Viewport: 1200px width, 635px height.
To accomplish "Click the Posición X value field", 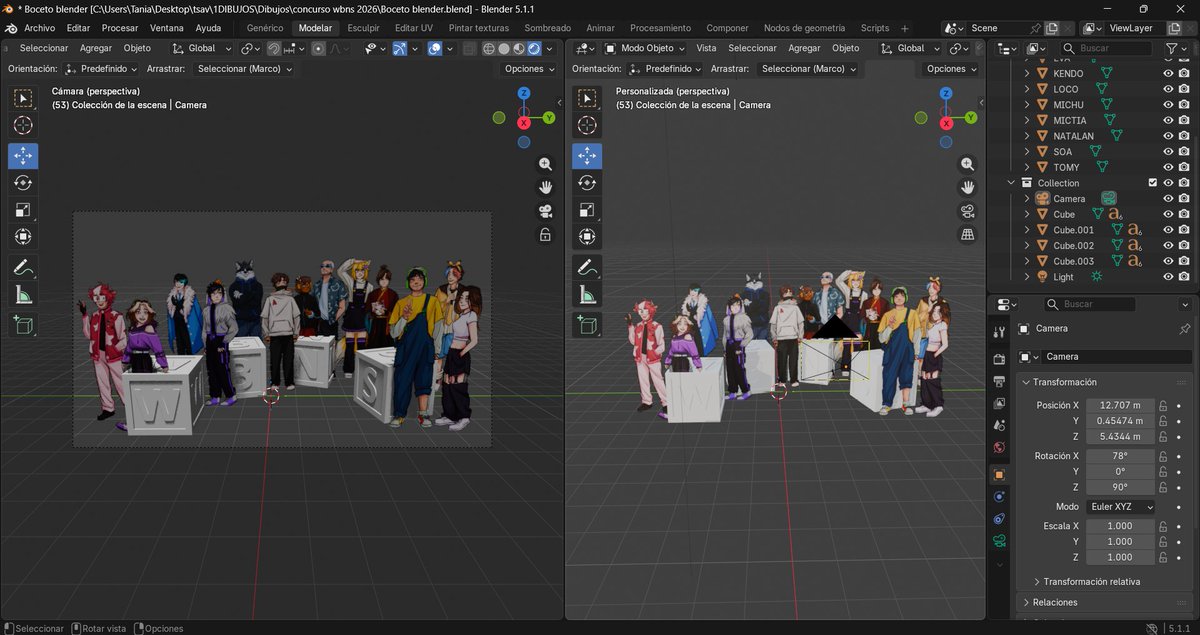I will 1119,405.
